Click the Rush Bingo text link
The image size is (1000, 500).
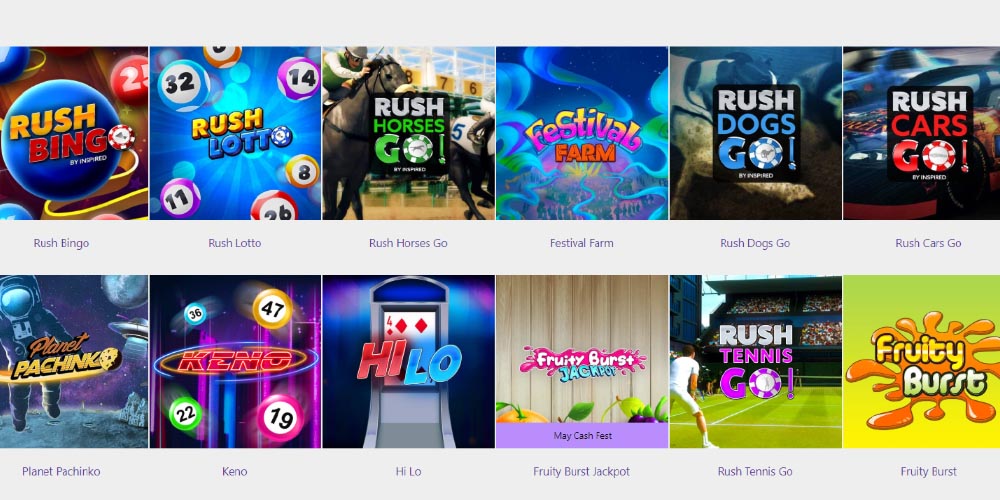coord(61,243)
